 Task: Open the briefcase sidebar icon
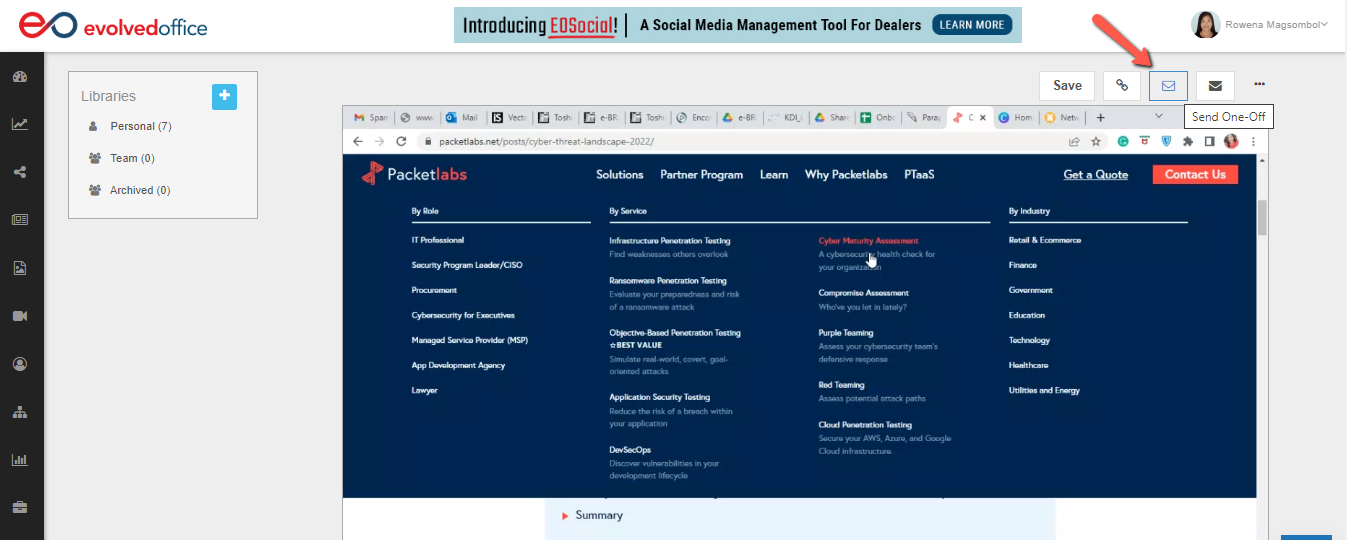tap(19, 507)
